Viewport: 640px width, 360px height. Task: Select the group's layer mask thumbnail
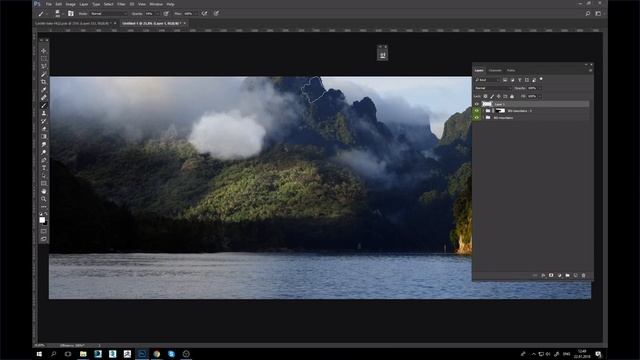pyautogui.click(x=500, y=111)
